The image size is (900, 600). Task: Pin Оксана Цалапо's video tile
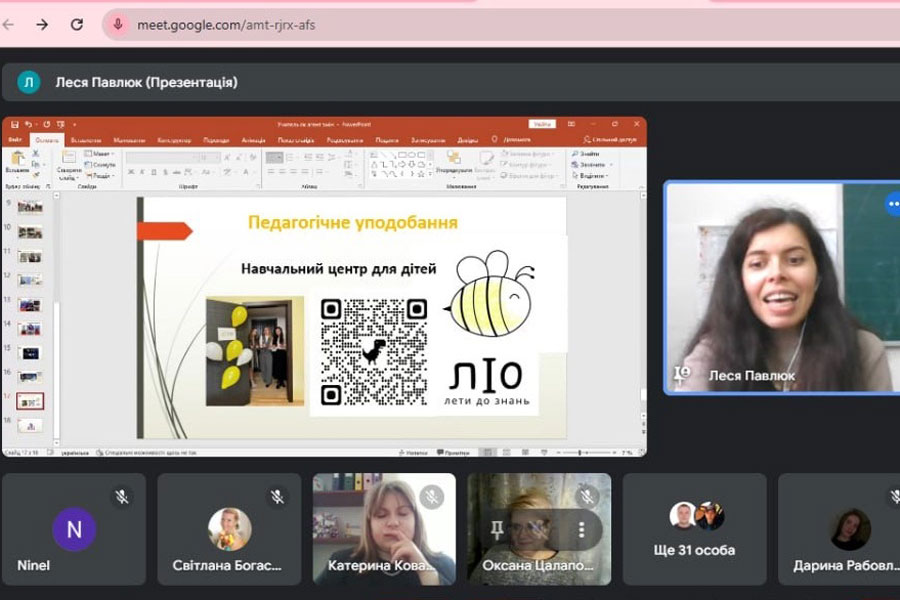(x=498, y=527)
